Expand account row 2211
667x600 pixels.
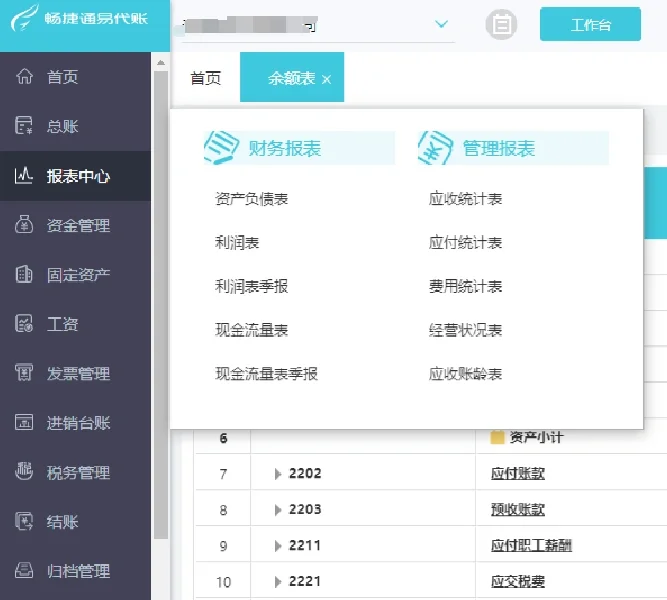coord(278,546)
